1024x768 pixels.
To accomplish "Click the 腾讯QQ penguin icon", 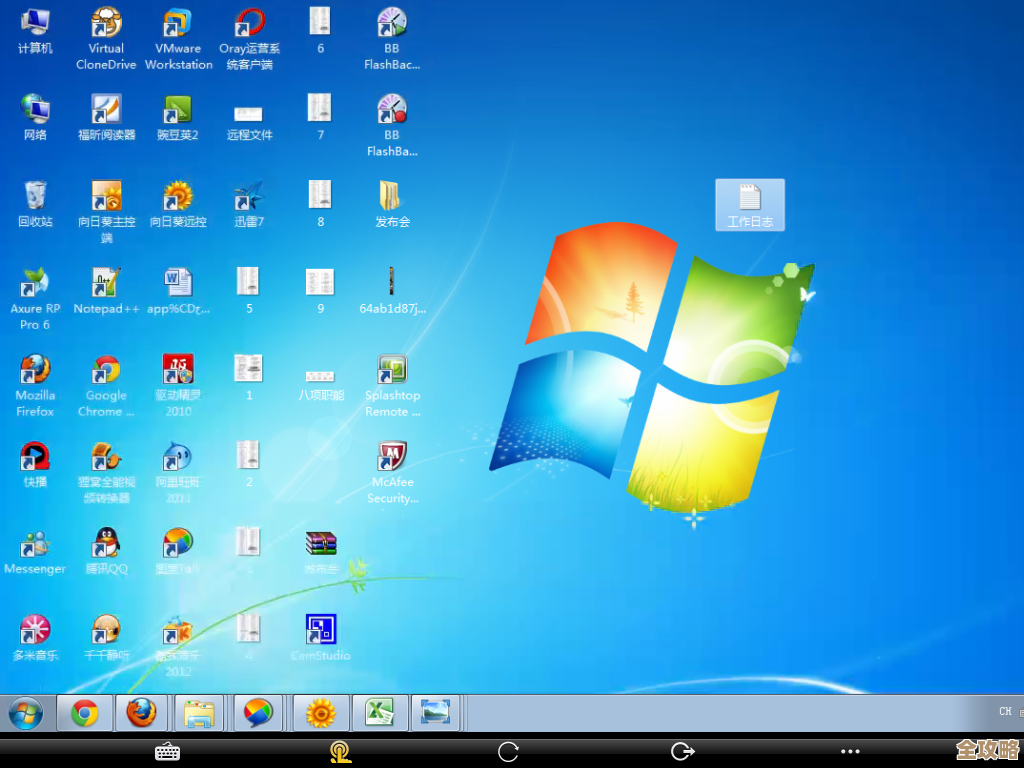I will 106,543.
